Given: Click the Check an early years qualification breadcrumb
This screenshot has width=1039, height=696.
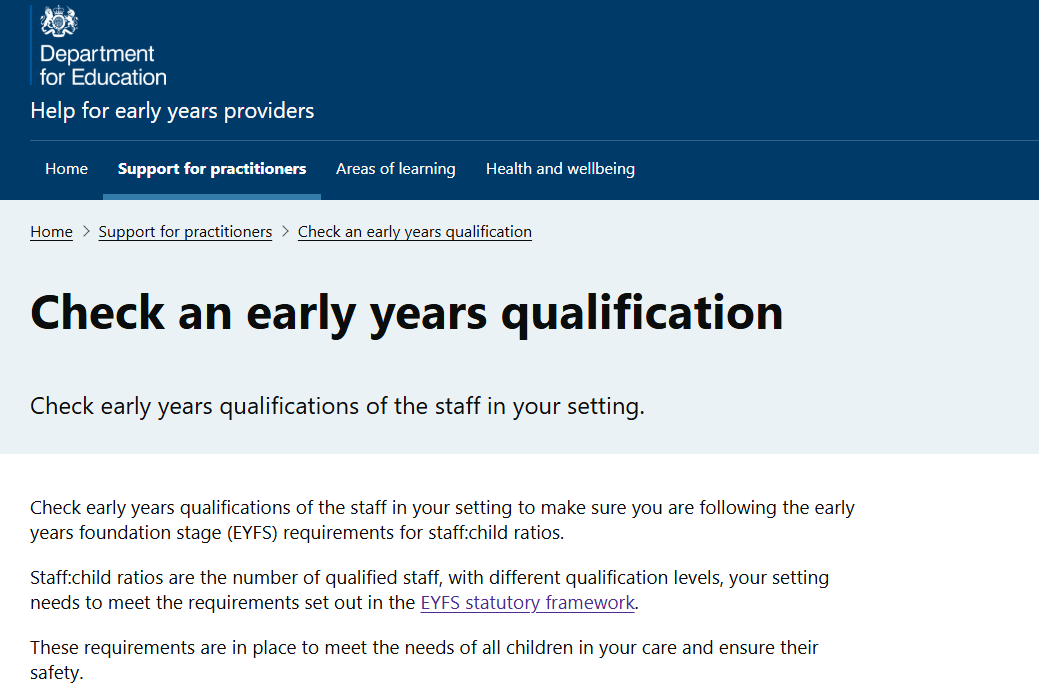Looking at the screenshot, I should click(415, 232).
